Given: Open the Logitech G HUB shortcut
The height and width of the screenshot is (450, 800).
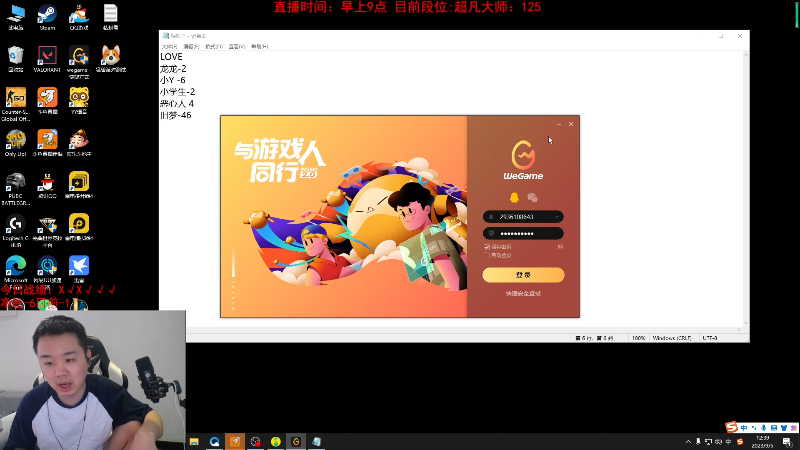Looking at the screenshot, I should [x=16, y=231].
